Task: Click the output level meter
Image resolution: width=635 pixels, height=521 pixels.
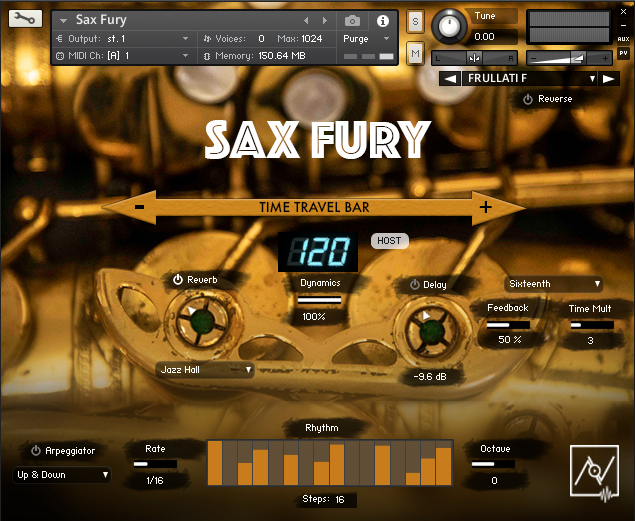Action: click(x=569, y=27)
